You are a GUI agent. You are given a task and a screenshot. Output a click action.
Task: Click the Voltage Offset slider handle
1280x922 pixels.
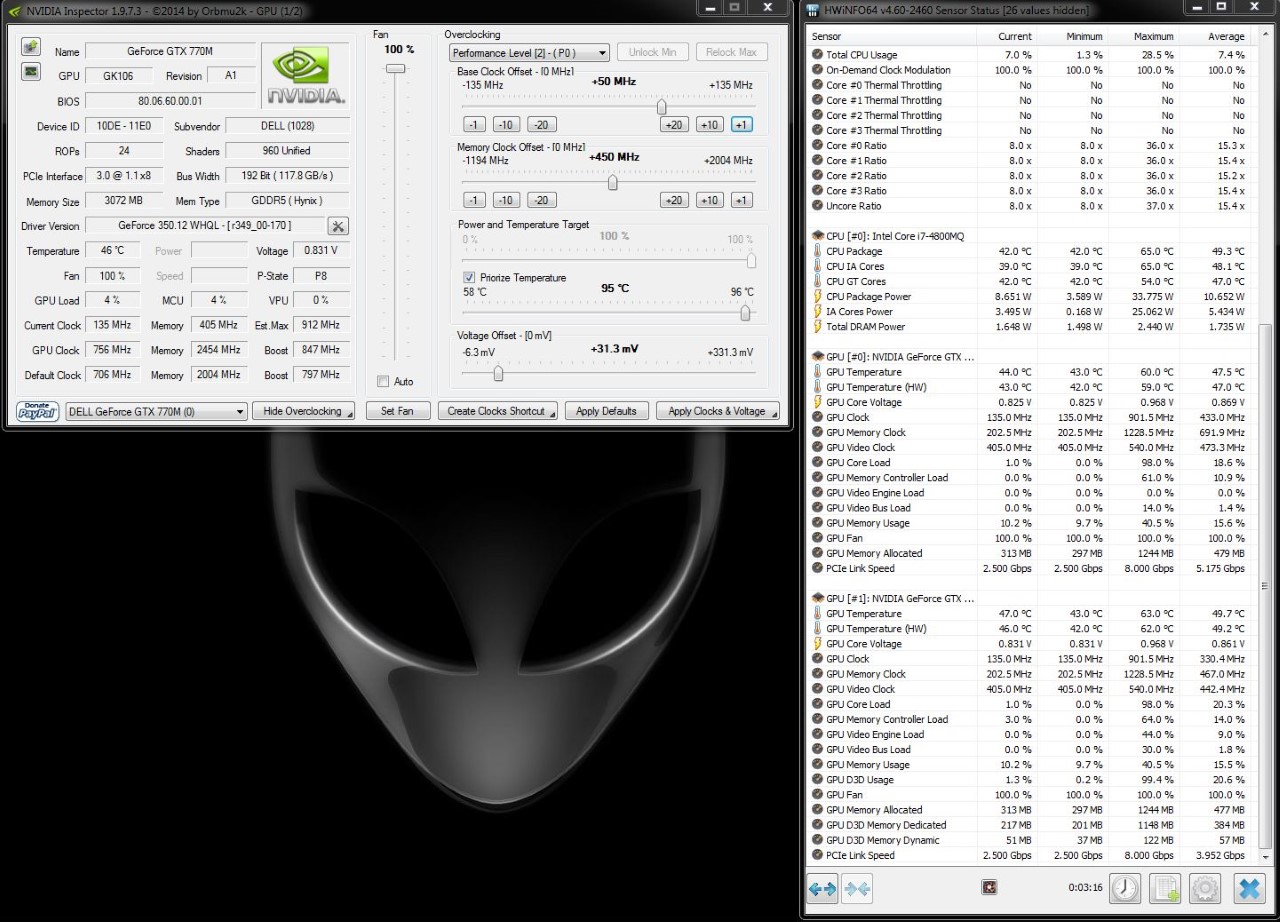(498, 374)
